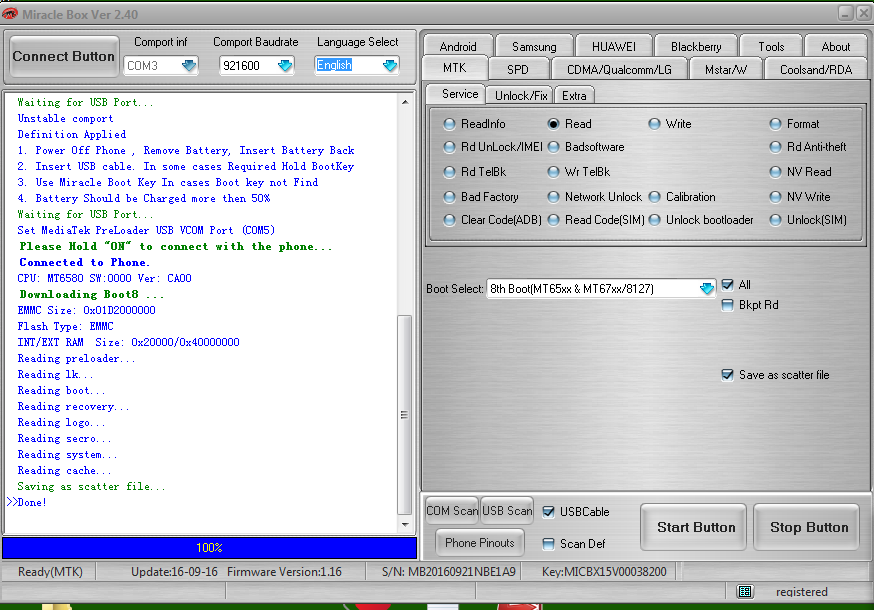Select the ReadInfo radio button

click(449, 124)
